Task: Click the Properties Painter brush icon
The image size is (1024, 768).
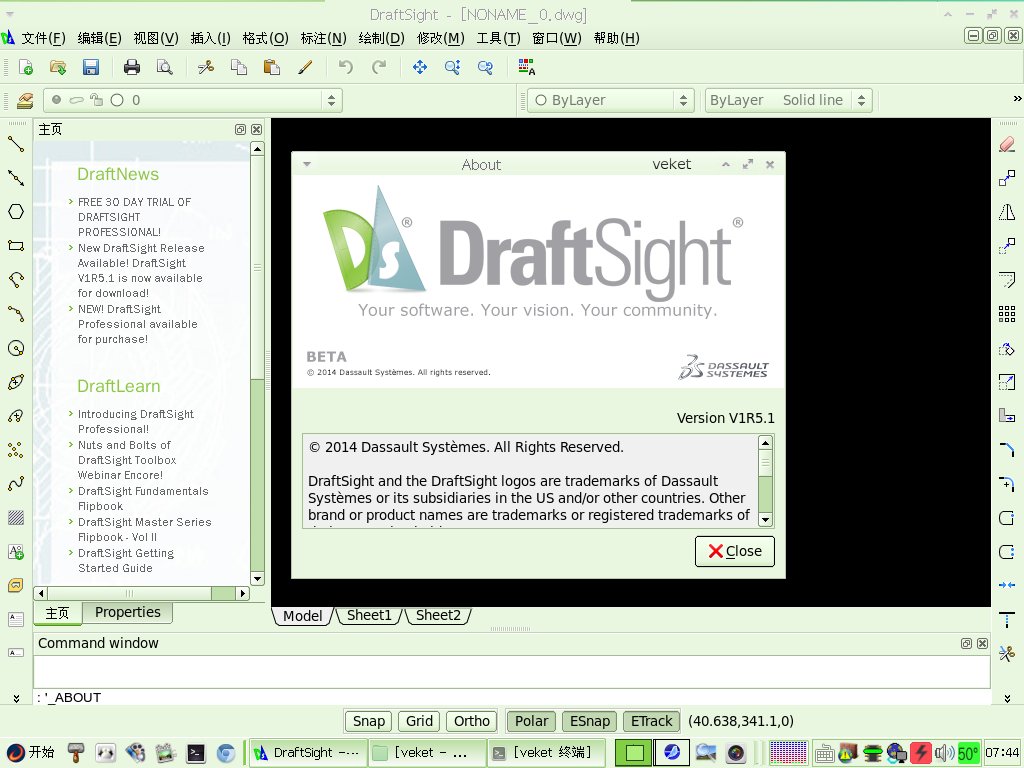Action: (305, 67)
